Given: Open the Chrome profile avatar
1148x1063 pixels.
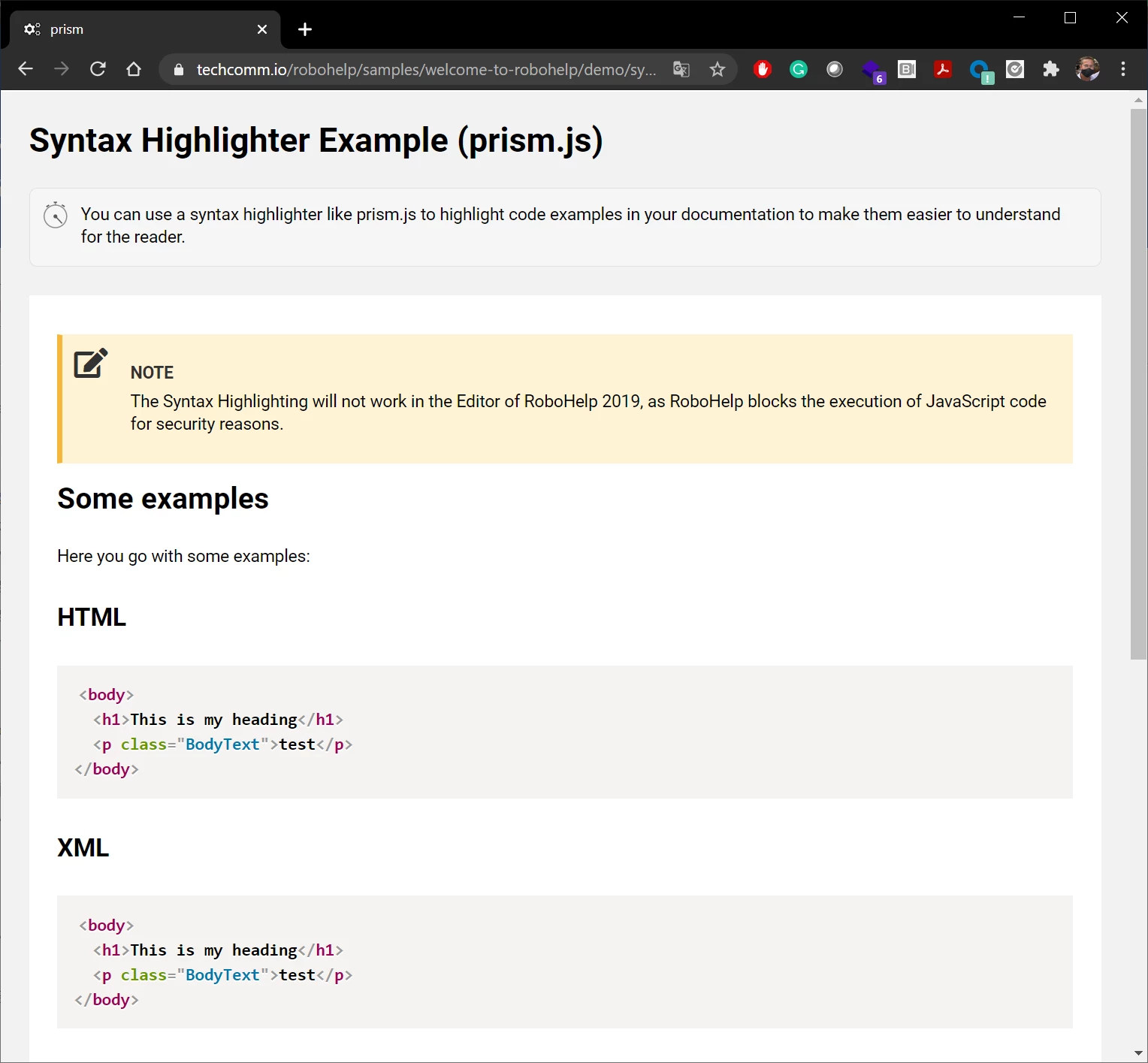Looking at the screenshot, I should coord(1087,69).
